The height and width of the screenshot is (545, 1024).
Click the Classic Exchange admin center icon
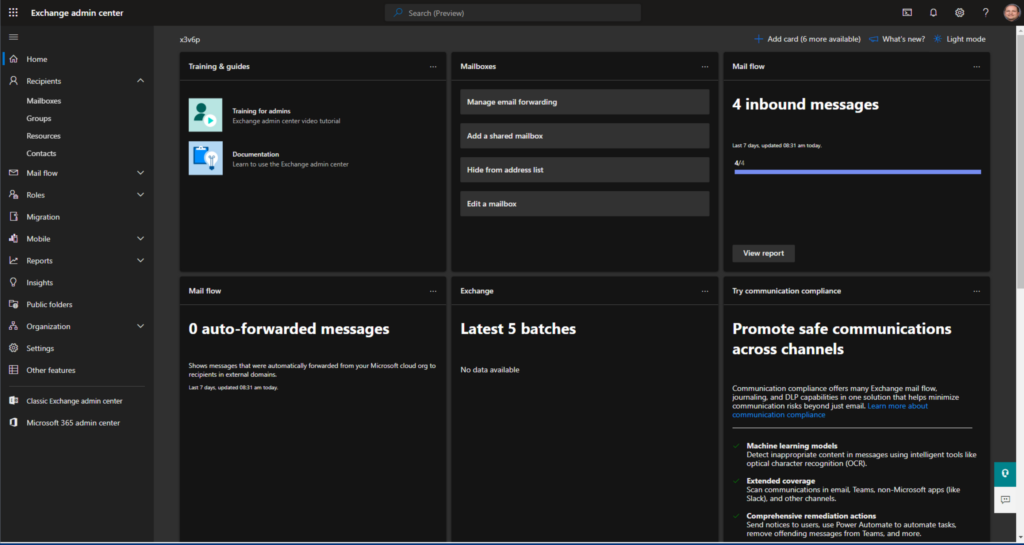pos(13,401)
